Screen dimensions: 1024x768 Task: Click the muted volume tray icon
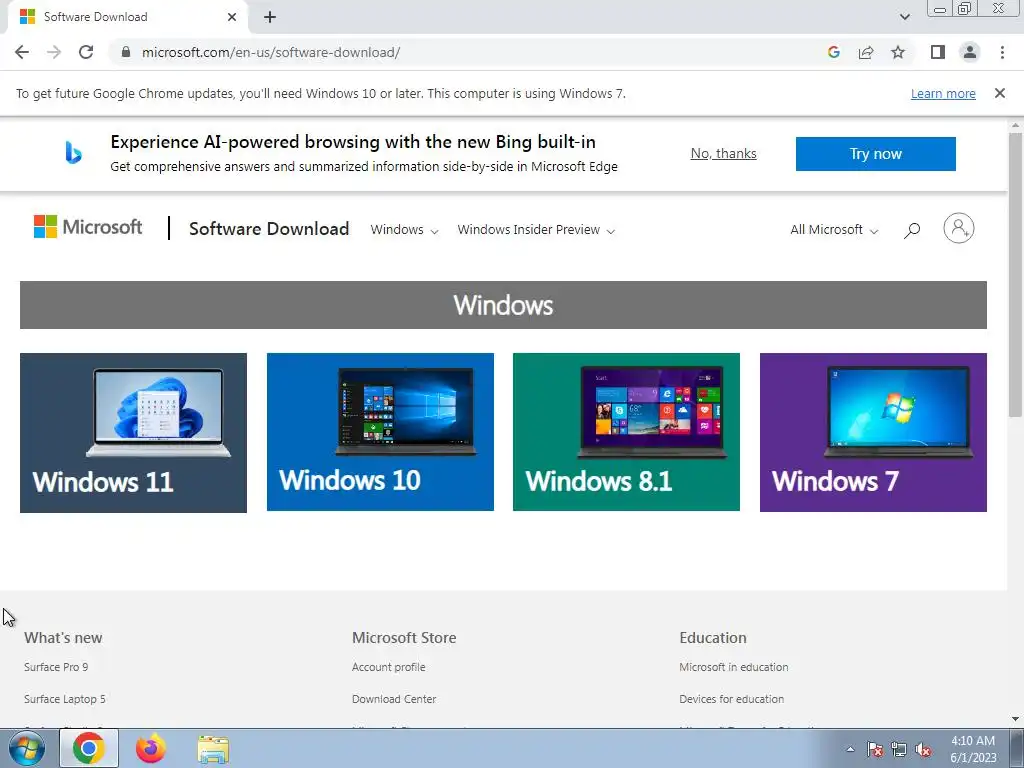pyautogui.click(x=923, y=749)
